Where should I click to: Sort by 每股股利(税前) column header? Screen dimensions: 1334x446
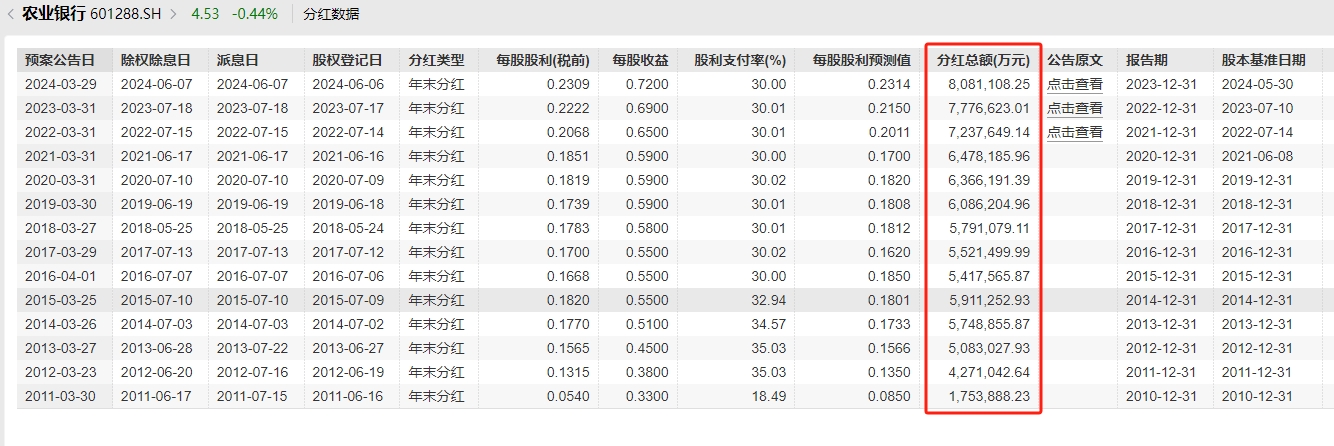[540, 60]
